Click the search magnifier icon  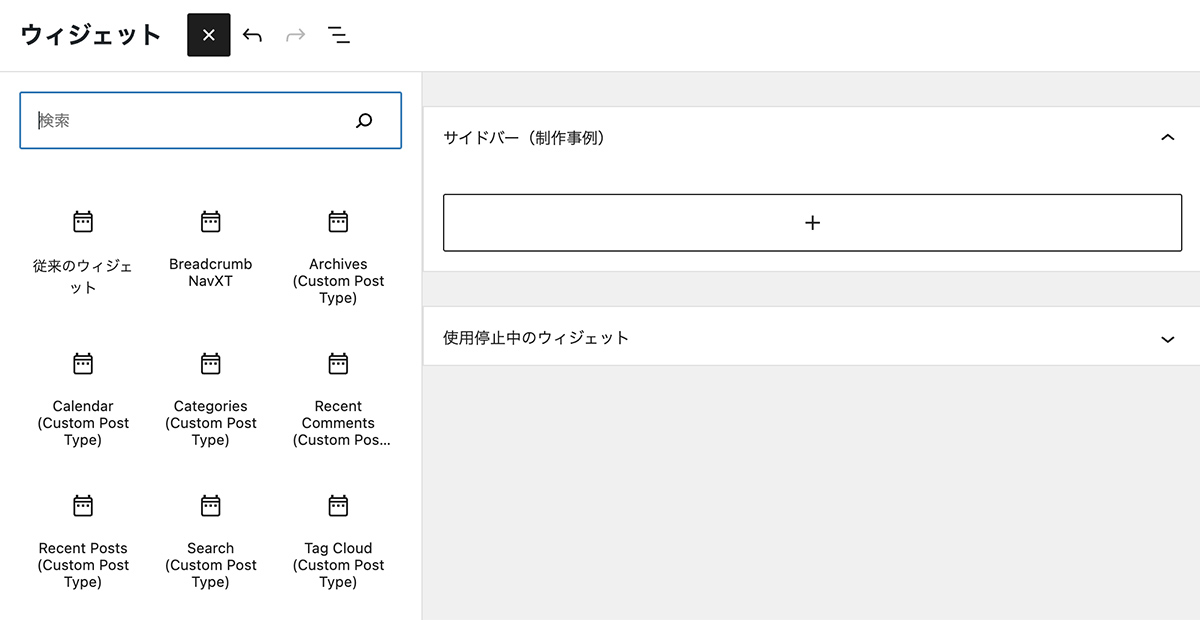364,121
